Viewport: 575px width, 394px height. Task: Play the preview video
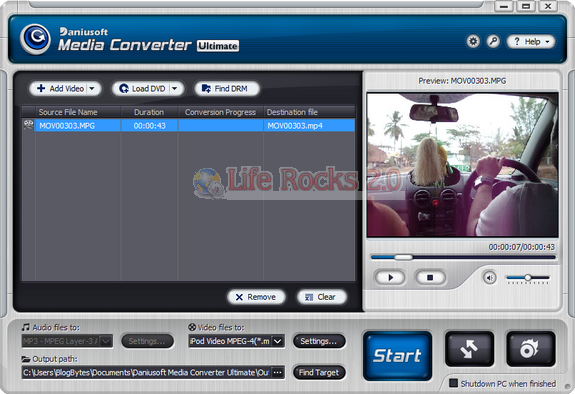[390, 277]
